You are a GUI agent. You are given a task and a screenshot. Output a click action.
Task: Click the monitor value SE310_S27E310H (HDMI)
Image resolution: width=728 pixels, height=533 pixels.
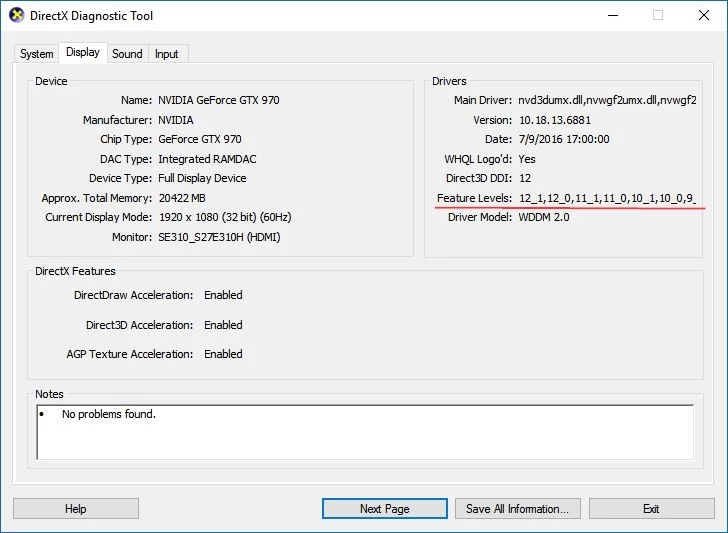point(219,237)
